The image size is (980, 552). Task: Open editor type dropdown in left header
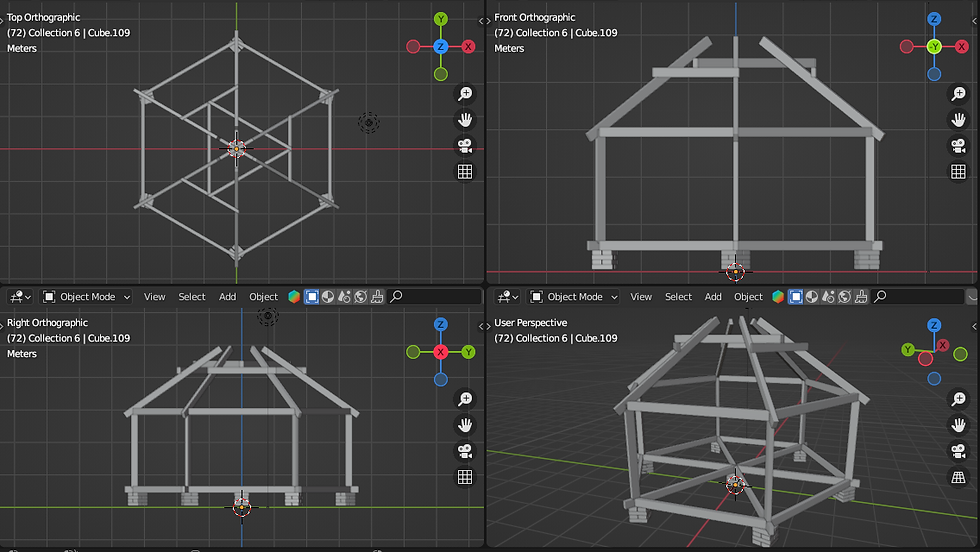point(21,296)
